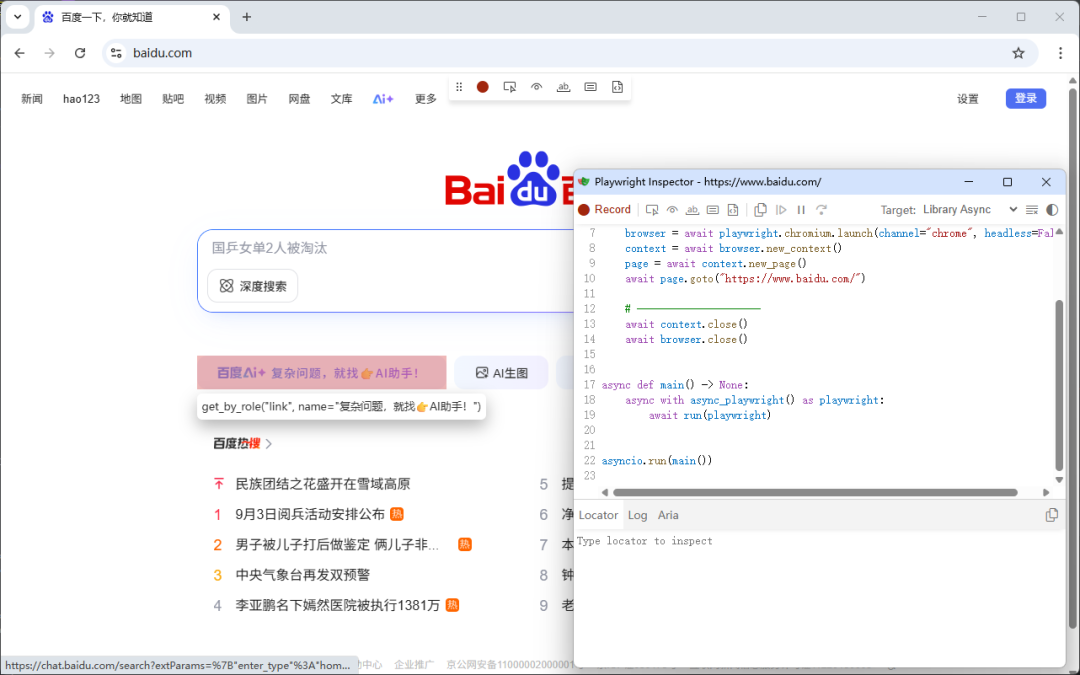The image size is (1080, 675).
Task: Open the 视频 link
Action: [215, 99]
